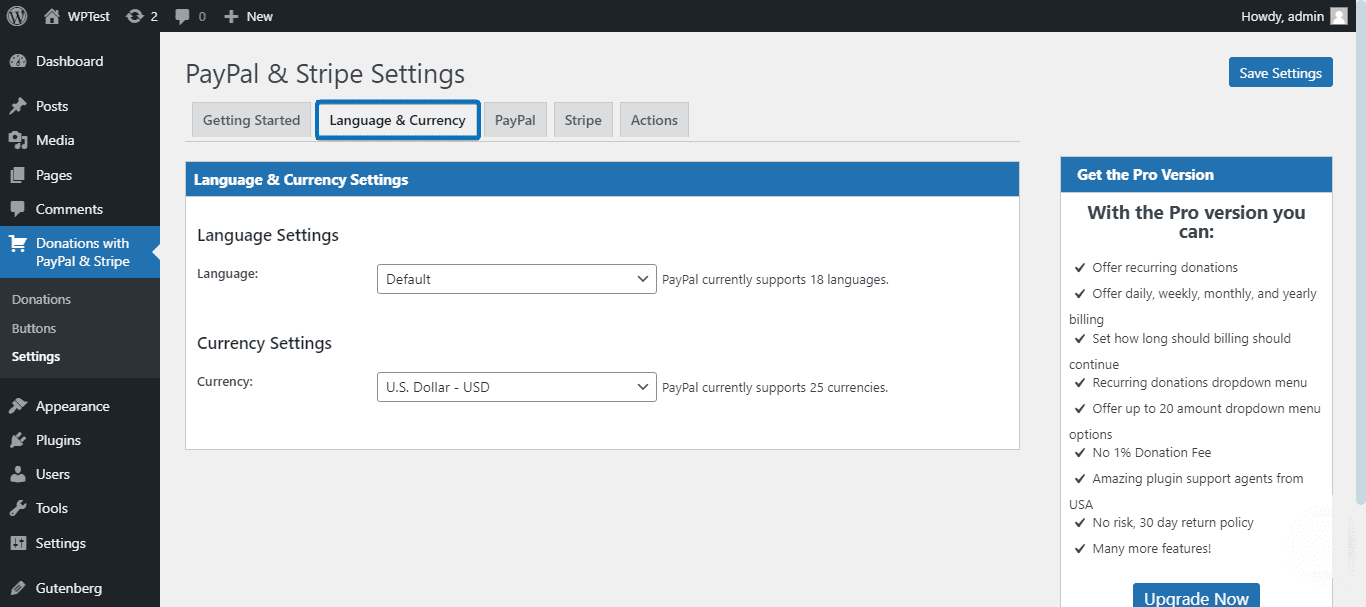1366x607 pixels.
Task: Open the Comments menu item
Action: (80, 209)
